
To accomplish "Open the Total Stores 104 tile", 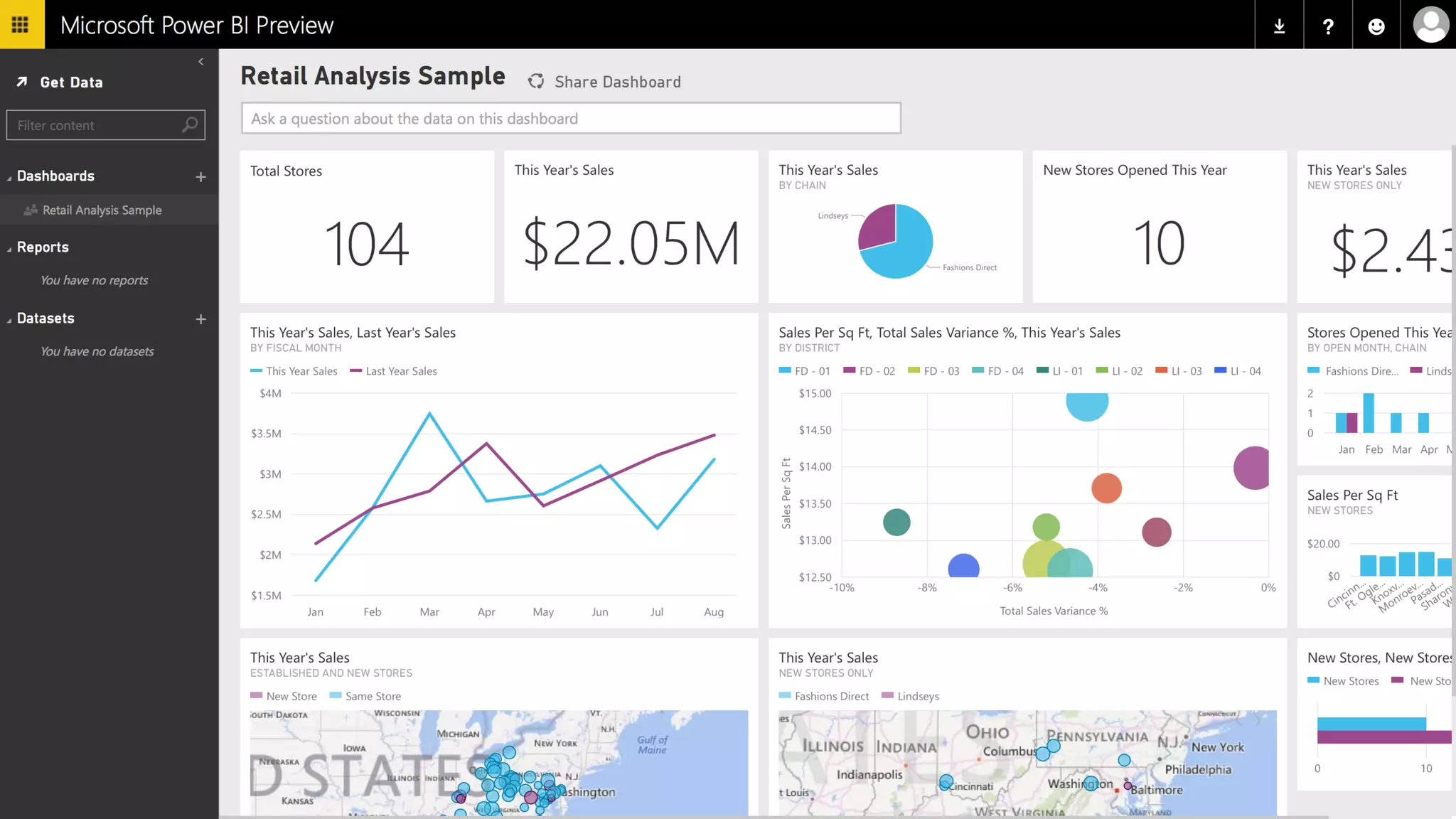I will [x=367, y=226].
